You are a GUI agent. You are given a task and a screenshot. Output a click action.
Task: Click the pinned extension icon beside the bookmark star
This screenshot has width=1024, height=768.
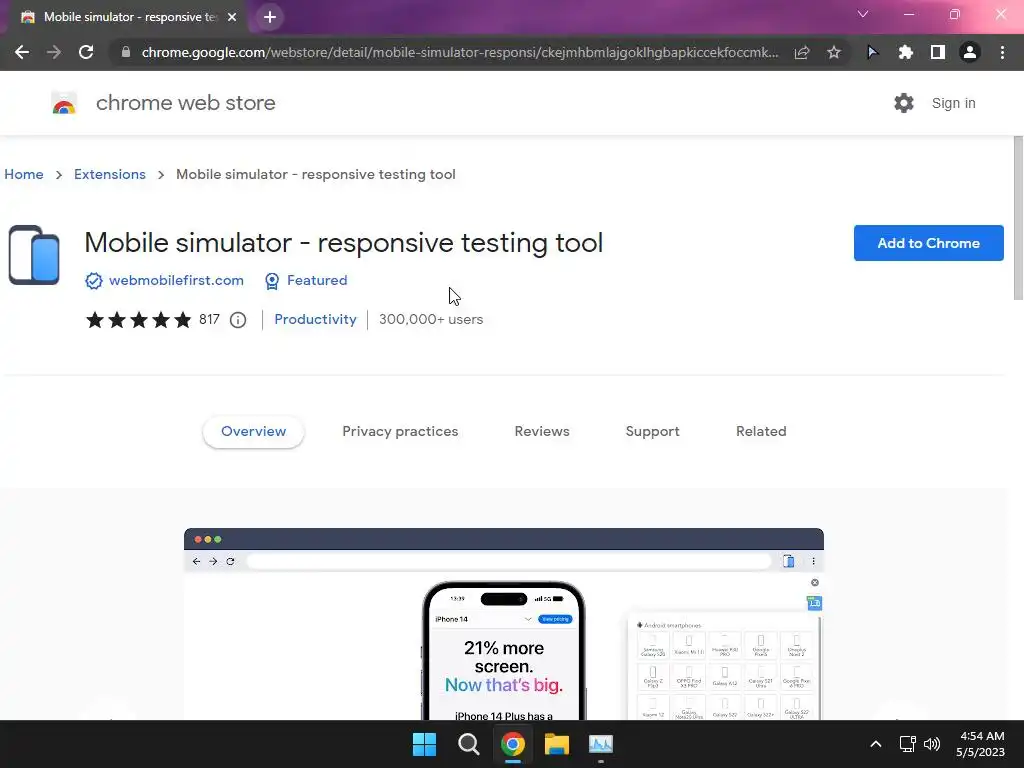(x=872, y=52)
